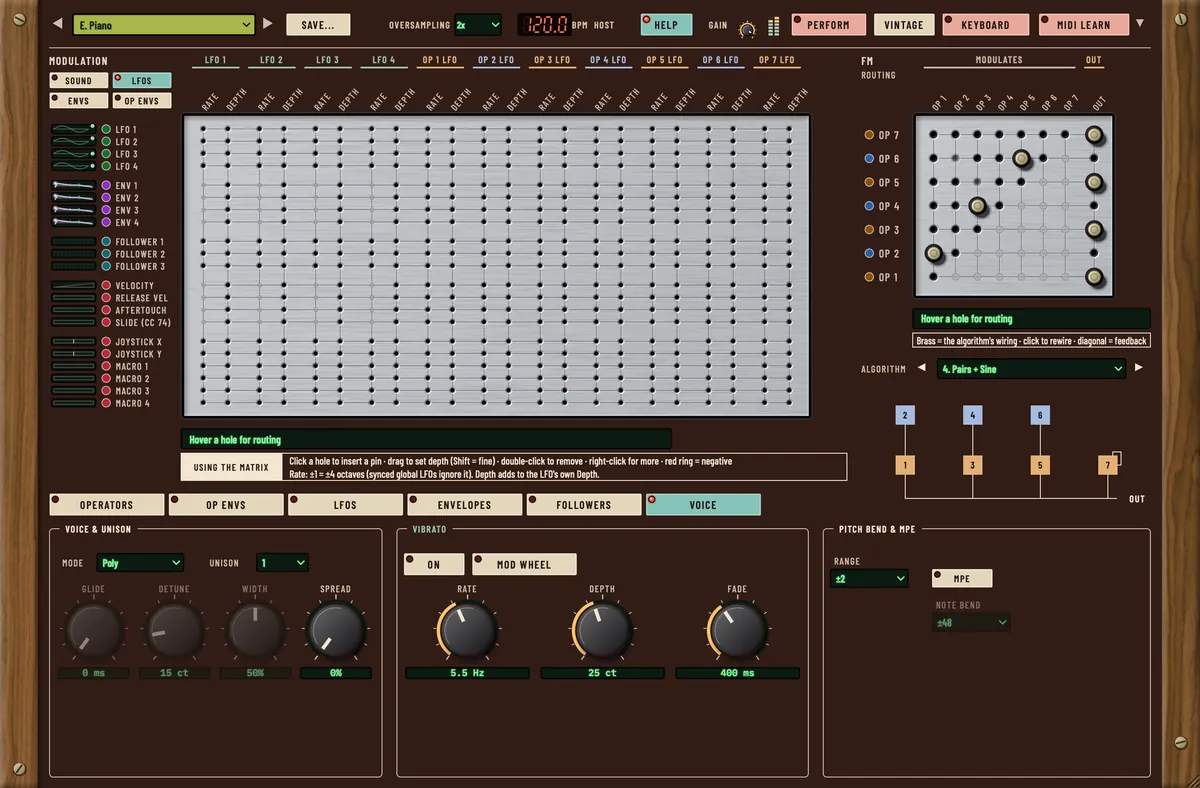Click the Velocity red source dot
The height and width of the screenshot is (788, 1200).
click(x=106, y=286)
